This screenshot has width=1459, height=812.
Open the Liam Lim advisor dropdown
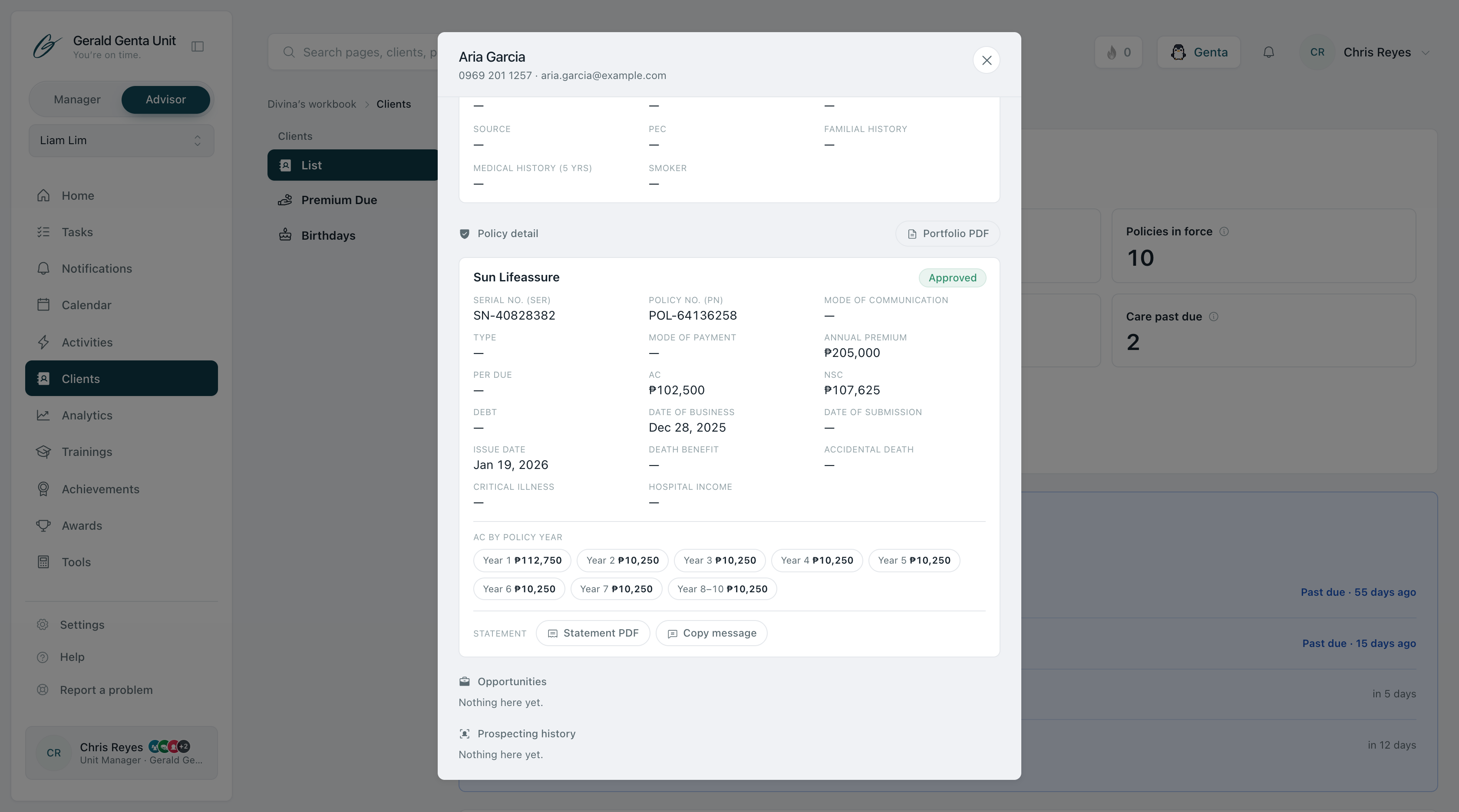[x=121, y=140]
